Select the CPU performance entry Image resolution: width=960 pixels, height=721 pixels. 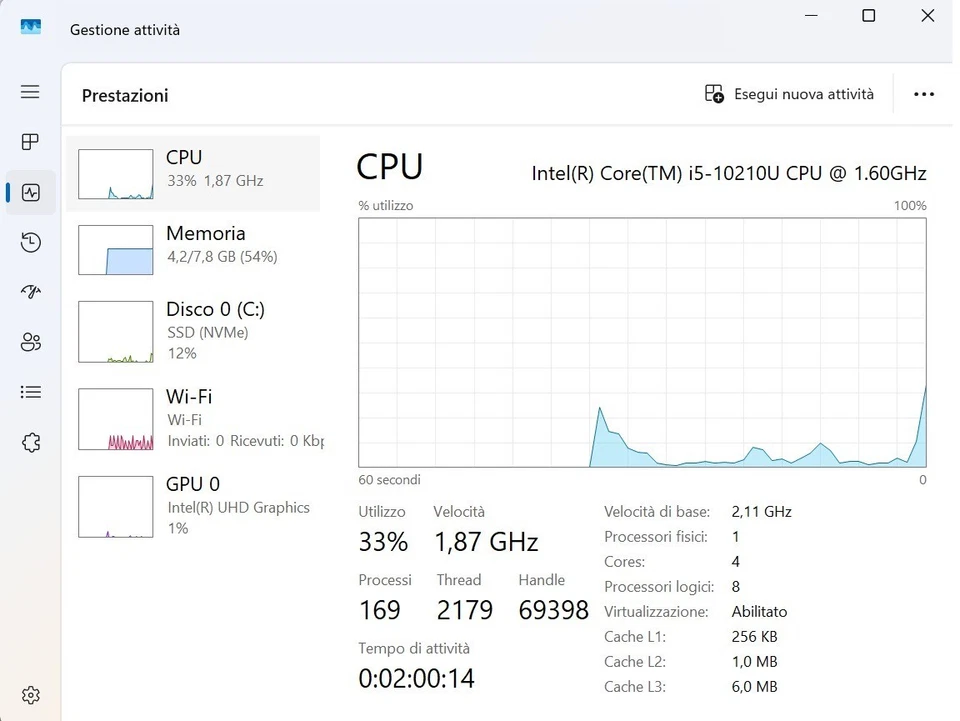pyautogui.click(x=193, y=174)
